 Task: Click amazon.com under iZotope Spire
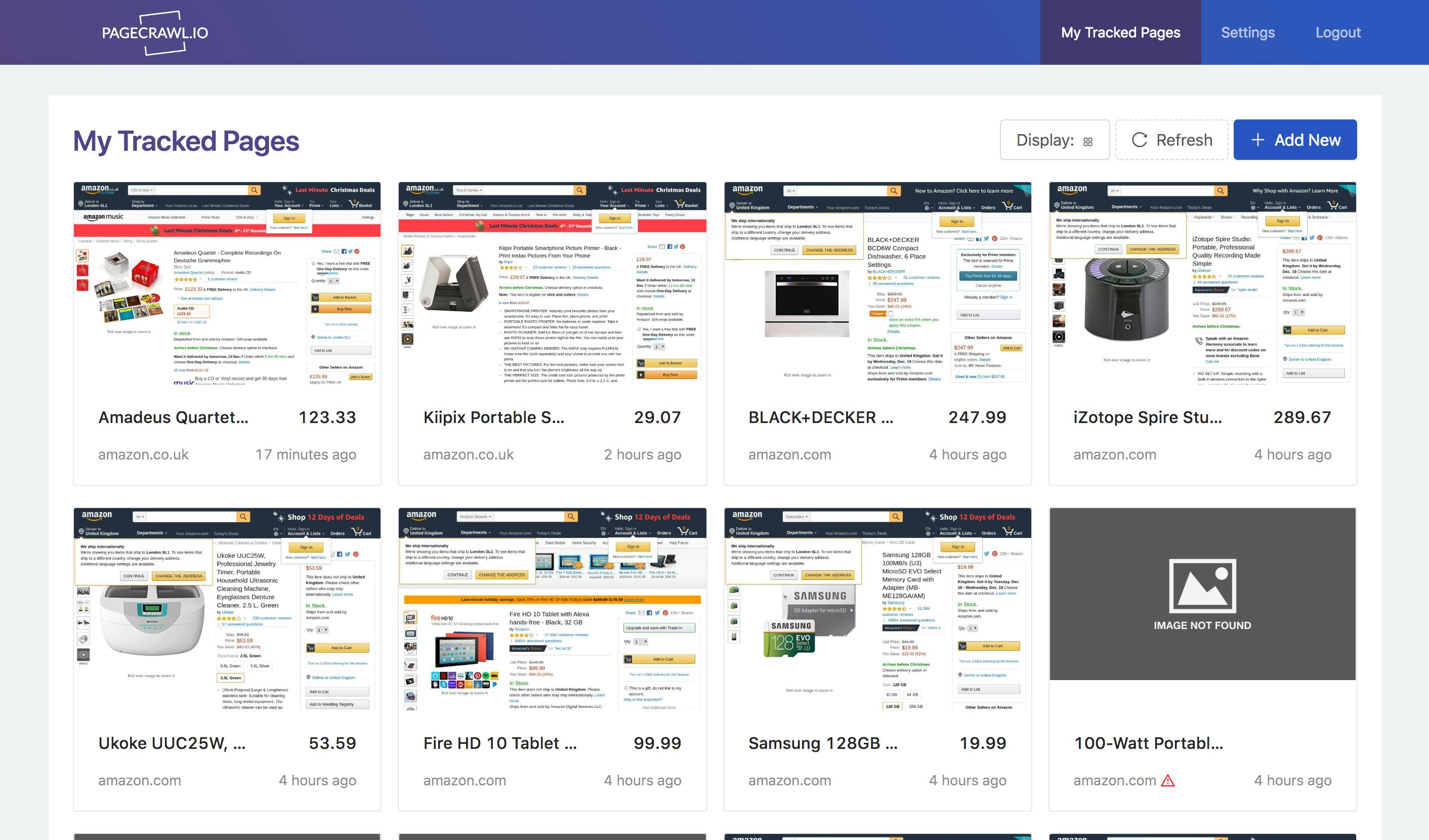point(1115,454)
